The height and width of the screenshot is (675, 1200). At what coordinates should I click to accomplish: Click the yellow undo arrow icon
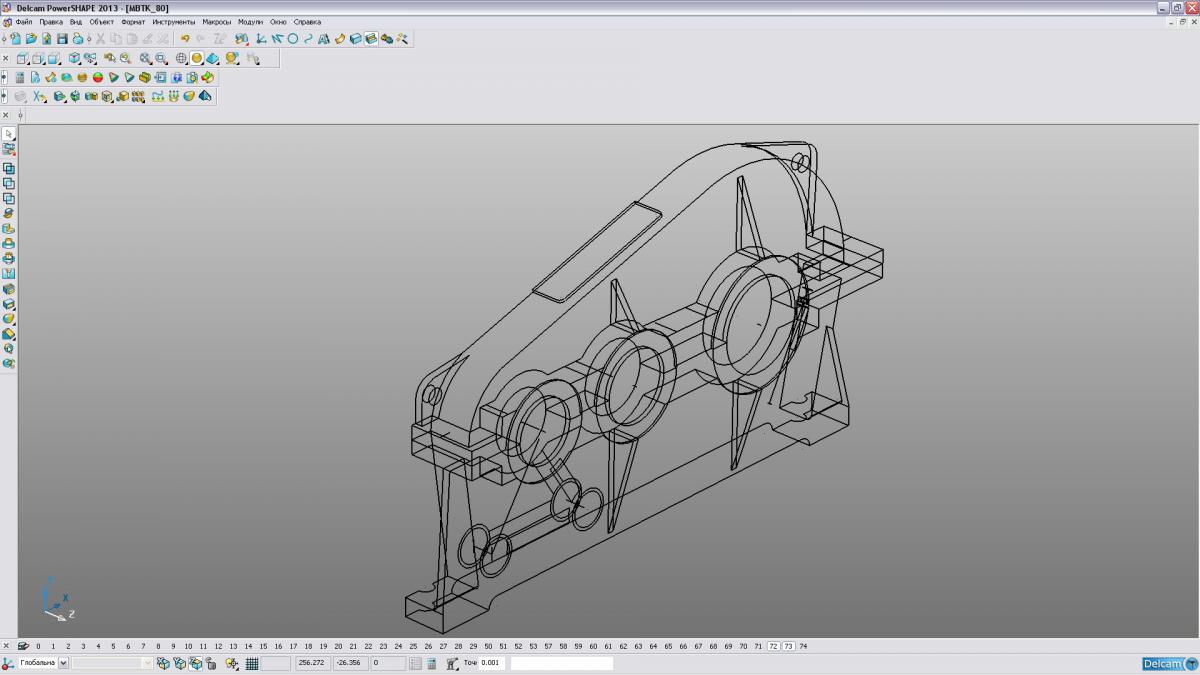(x=185, y=39)
